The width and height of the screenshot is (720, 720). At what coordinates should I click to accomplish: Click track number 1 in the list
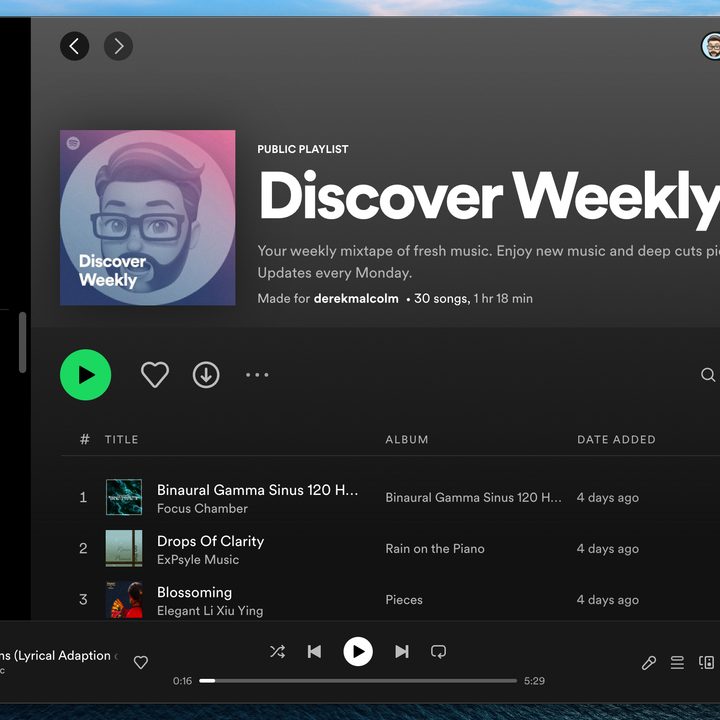coord(83,497)
